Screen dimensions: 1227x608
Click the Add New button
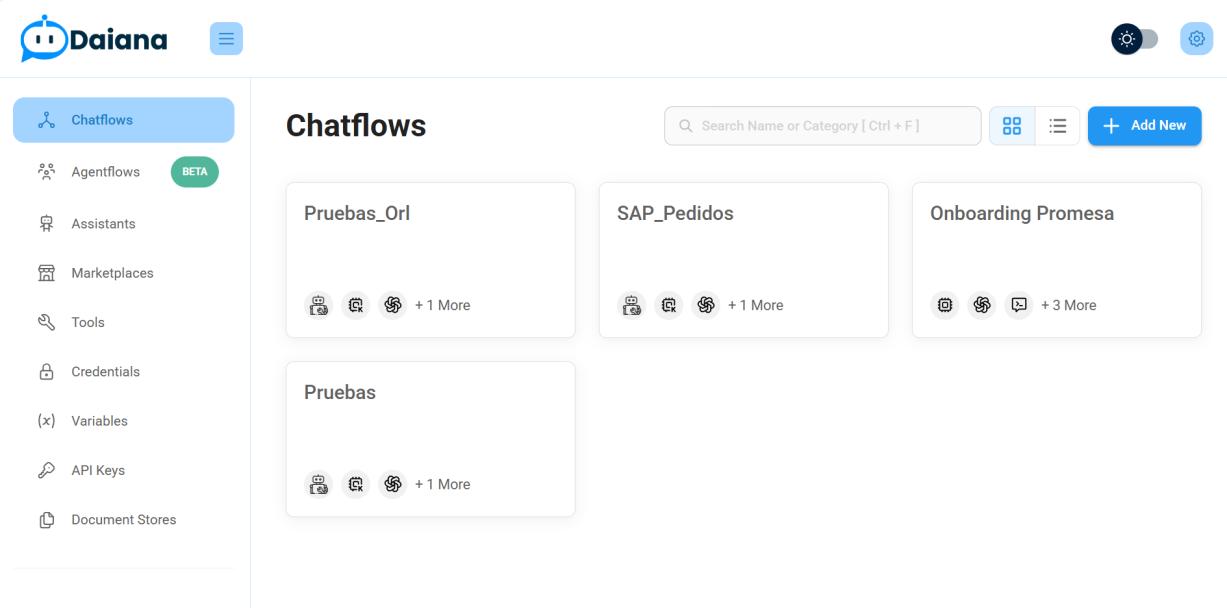[x=1144, y=126]
